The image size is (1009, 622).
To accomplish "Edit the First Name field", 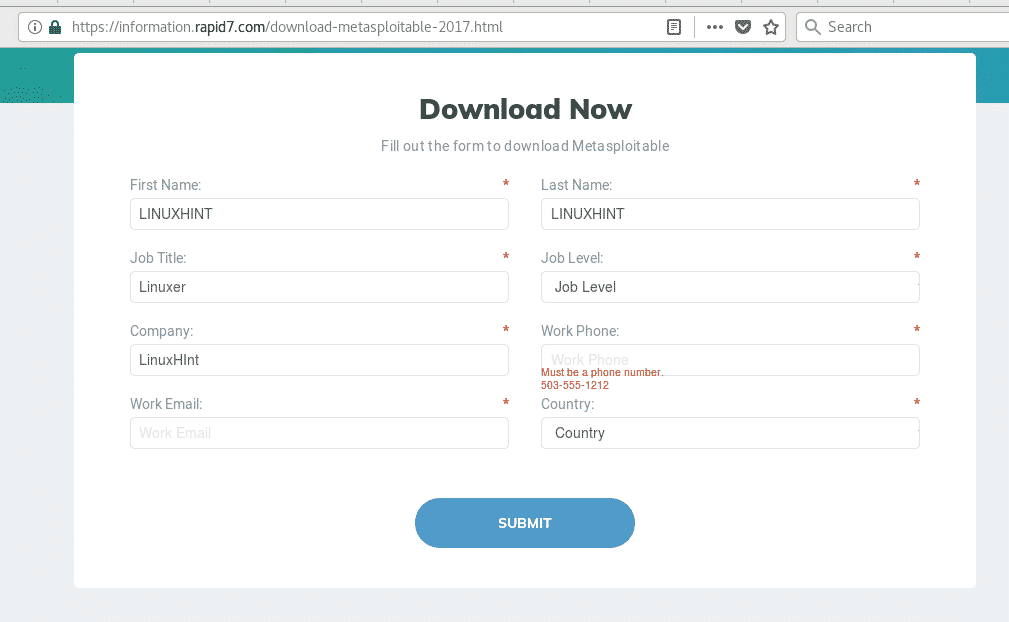I will point(319,214).
